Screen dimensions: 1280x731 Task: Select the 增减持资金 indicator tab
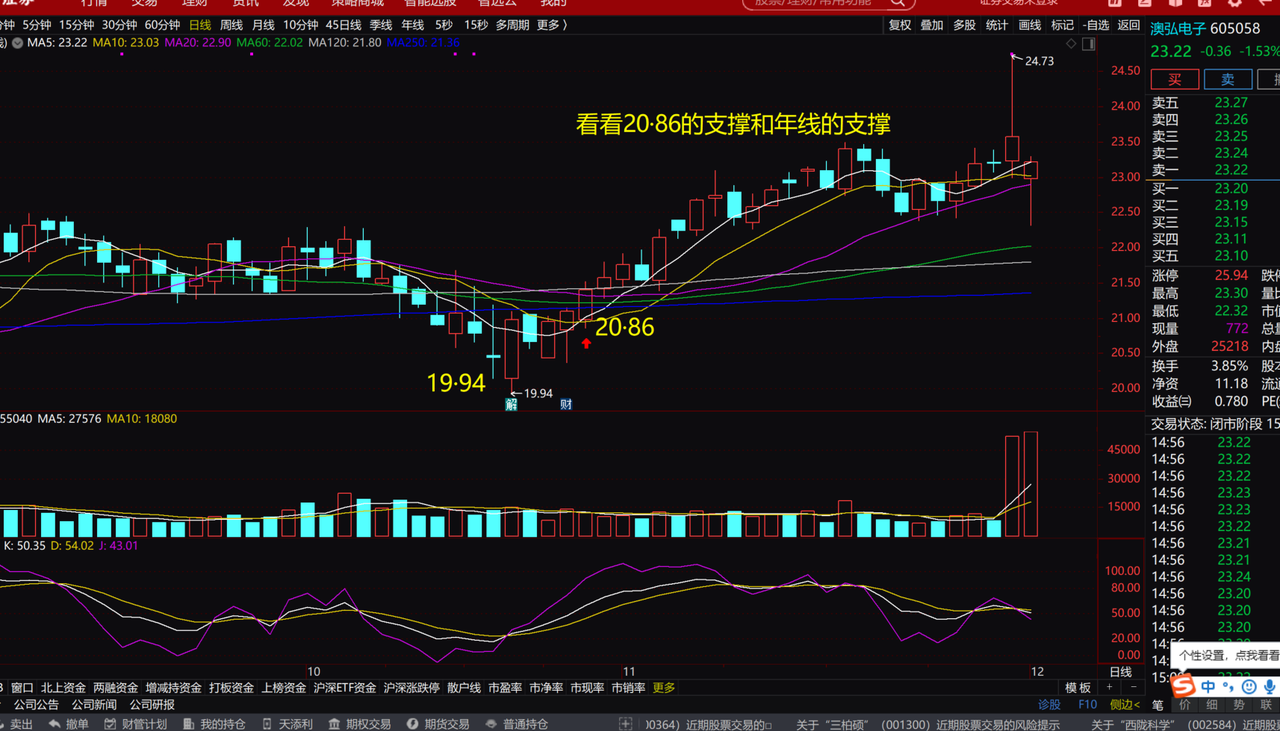click(174, 688)
